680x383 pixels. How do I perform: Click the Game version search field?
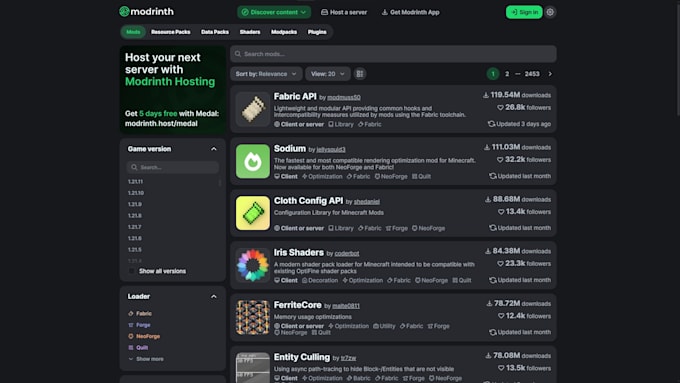pyautogui.click(x=173, y=167)
